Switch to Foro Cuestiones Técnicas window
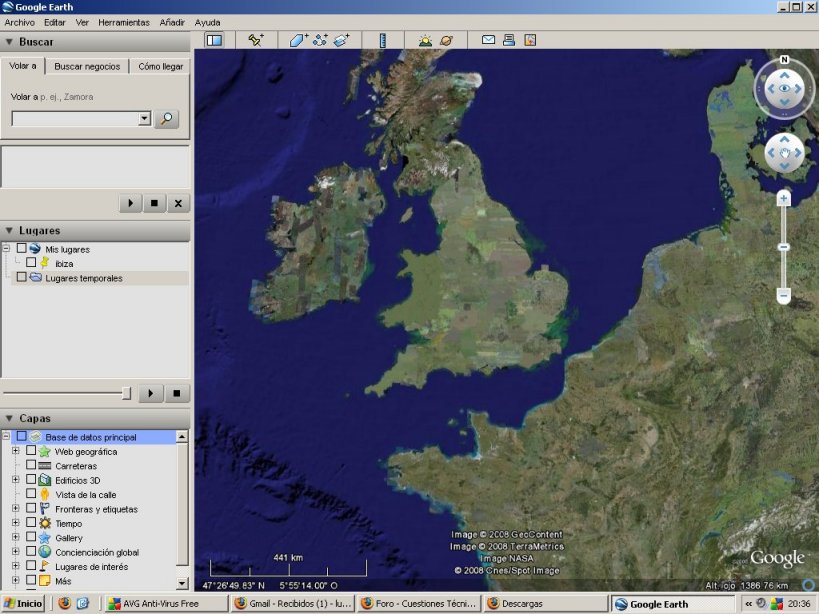The height and width of the screenshot is (614, 819). coord(419,604)
